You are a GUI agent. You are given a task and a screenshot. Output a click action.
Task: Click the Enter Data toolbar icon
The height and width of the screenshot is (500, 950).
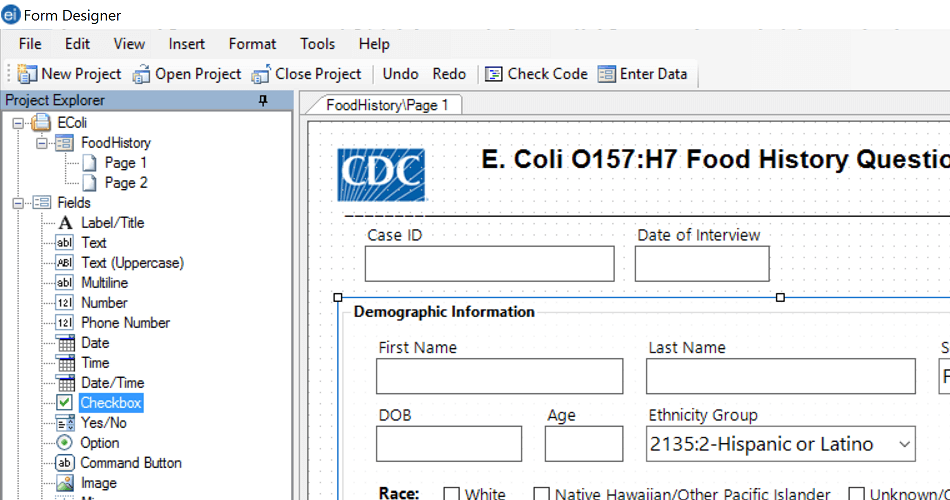pos(606,74)
